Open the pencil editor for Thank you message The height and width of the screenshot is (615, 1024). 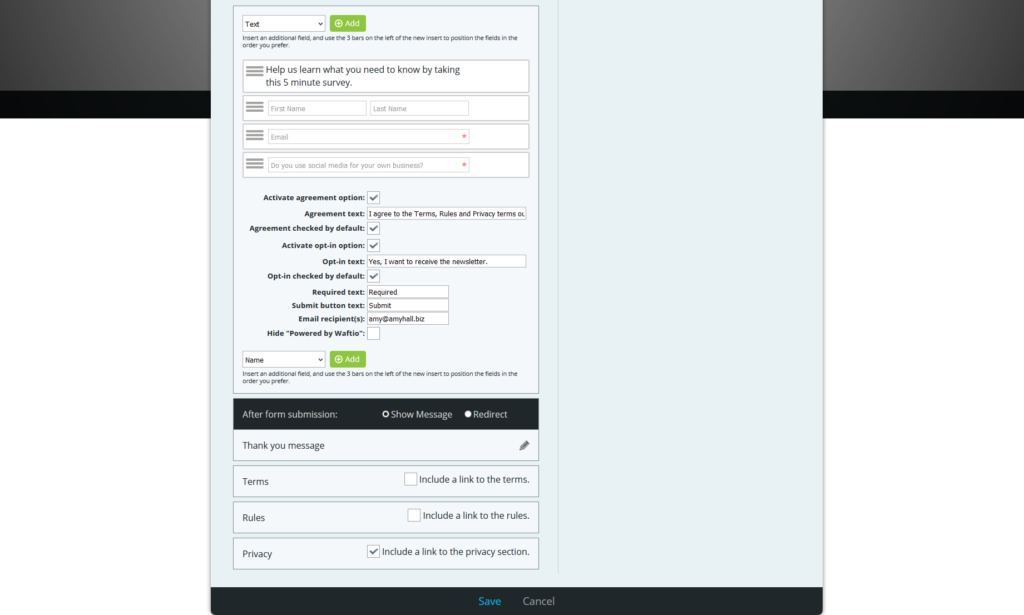click(524, 445)
